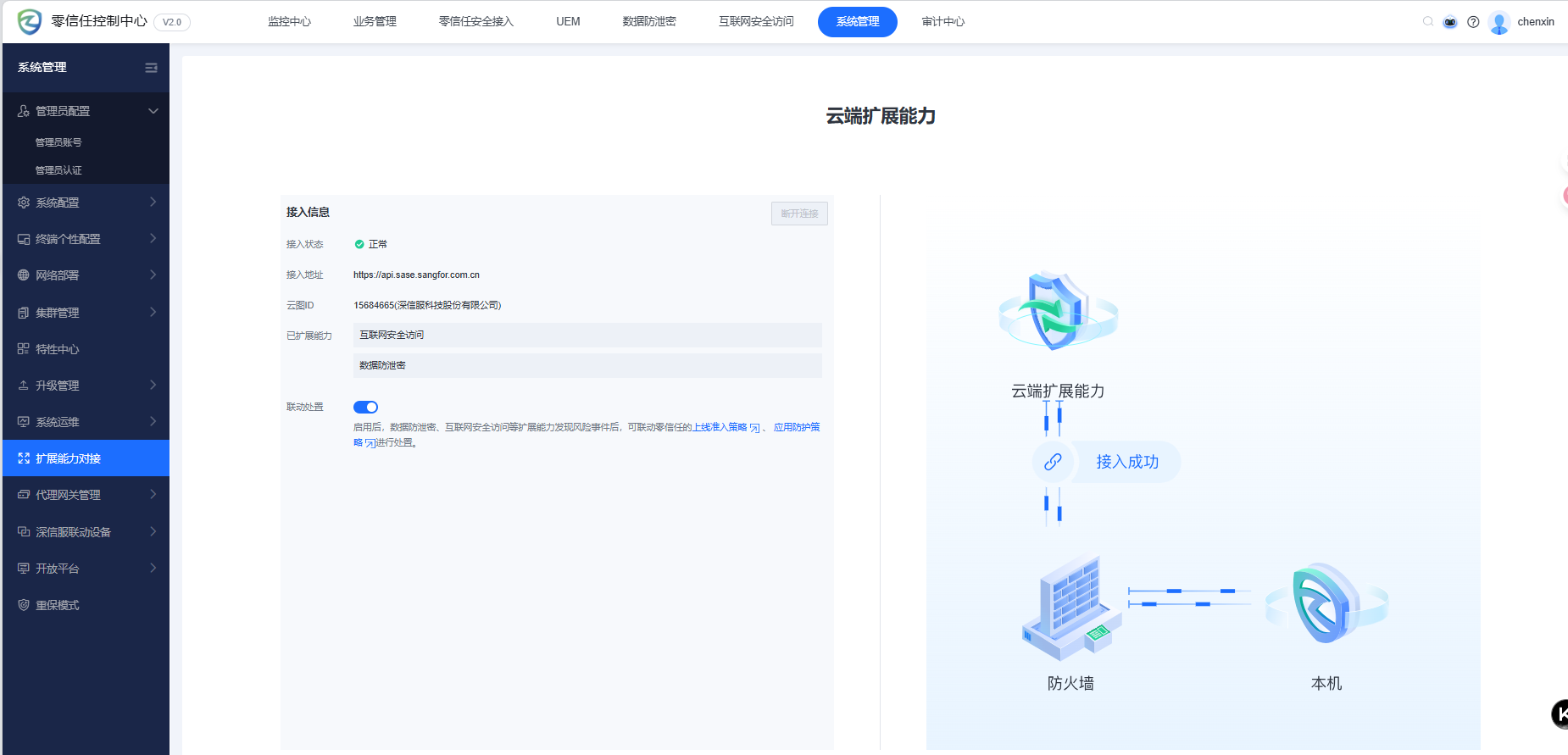Open the 审计中心 tab
1568x755 pixels.
942,22
